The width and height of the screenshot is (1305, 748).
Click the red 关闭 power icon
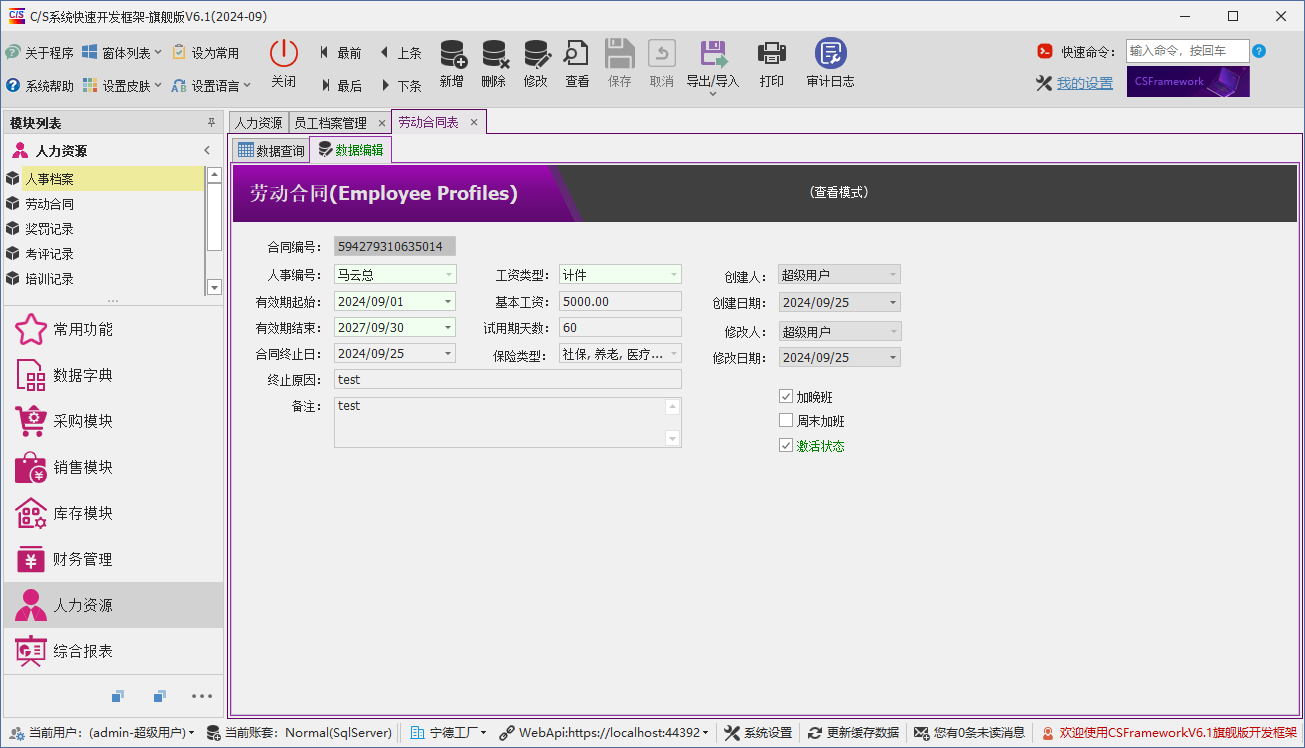pyautogui.click(x=284, y=54)
